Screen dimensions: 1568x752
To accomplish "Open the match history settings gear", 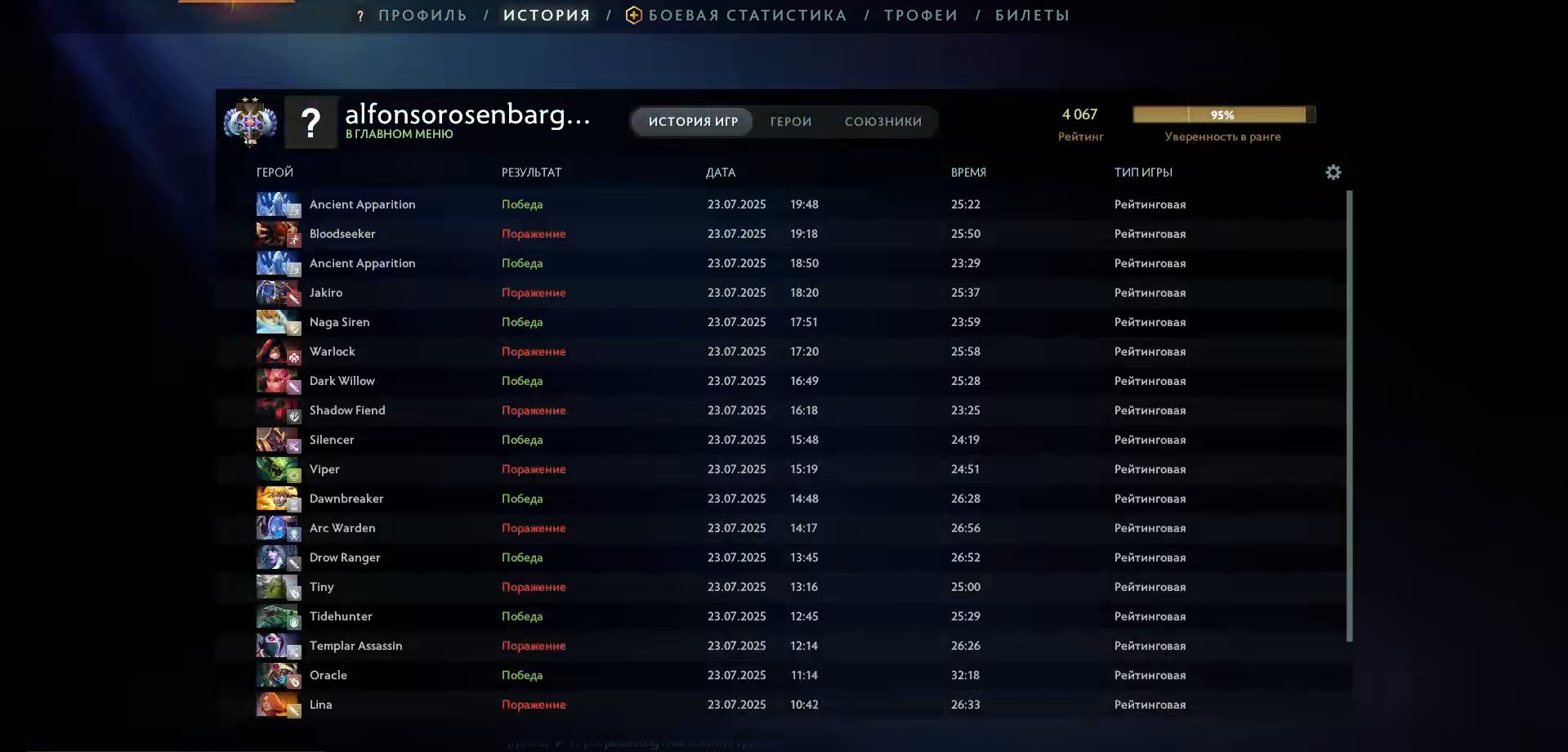I will 1333,172.
